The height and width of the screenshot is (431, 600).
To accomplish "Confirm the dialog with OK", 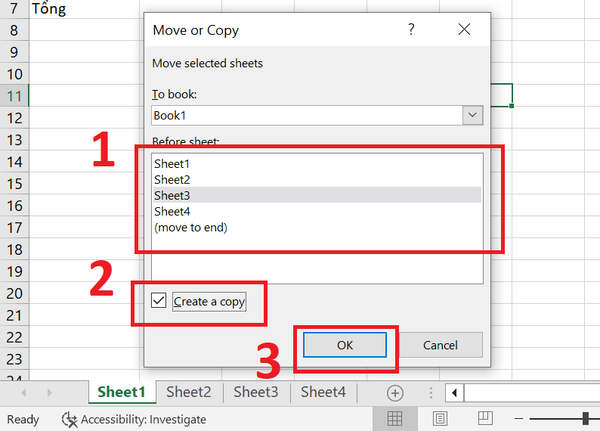I will pos(345,345).
